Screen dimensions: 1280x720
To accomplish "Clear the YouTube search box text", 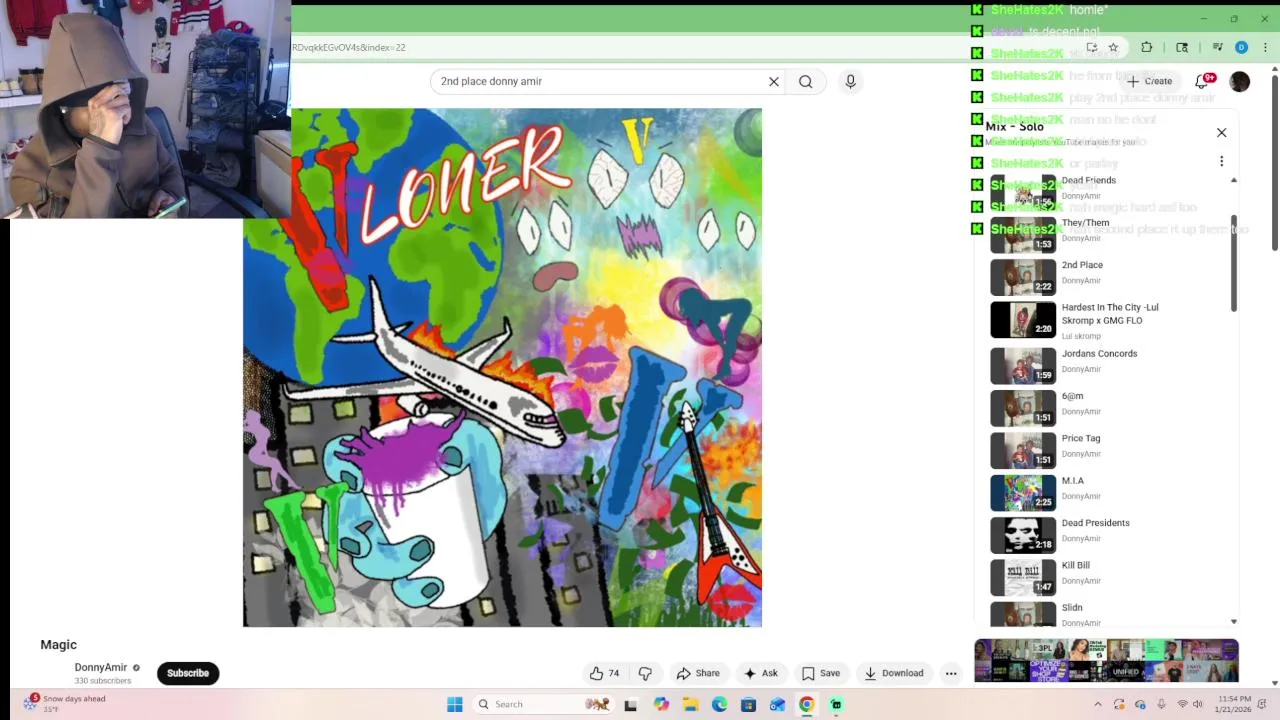I will [773, 82].
